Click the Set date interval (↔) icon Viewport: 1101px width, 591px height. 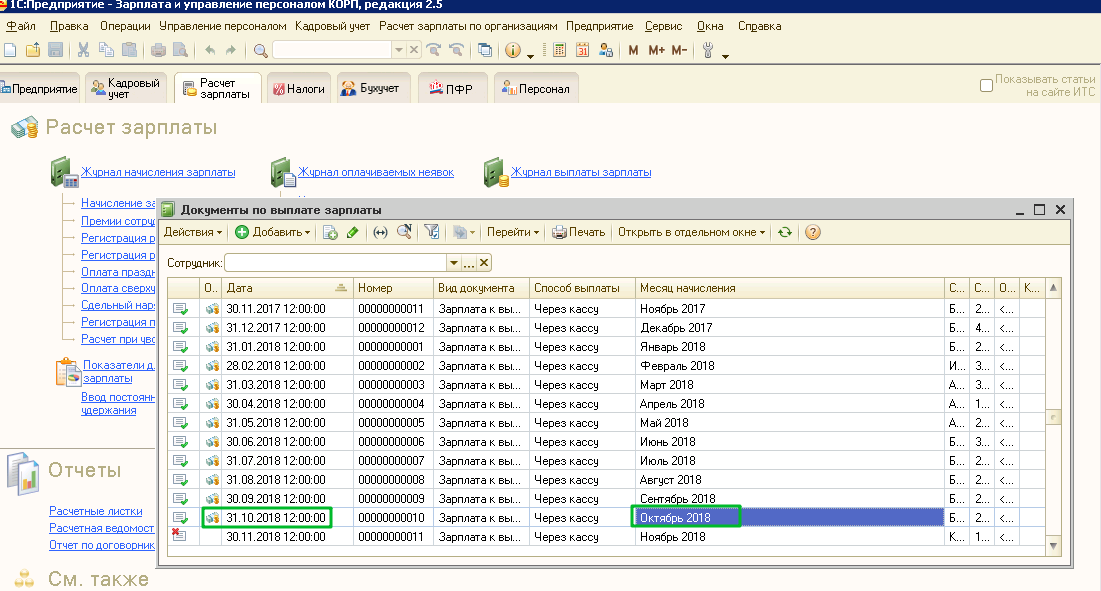(x=380, y=232)
